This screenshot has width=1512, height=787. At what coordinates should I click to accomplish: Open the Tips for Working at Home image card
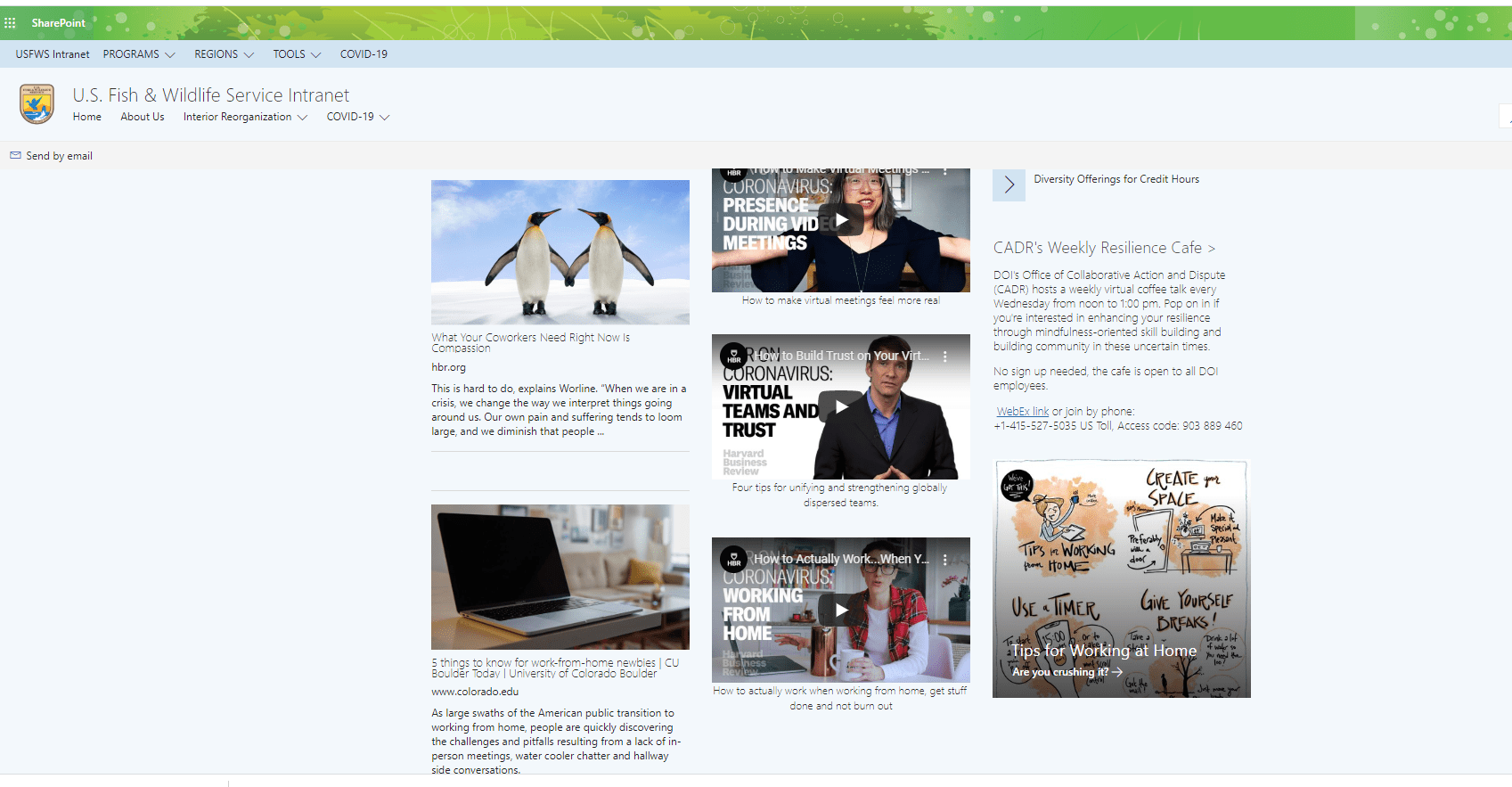point(1122,578)
